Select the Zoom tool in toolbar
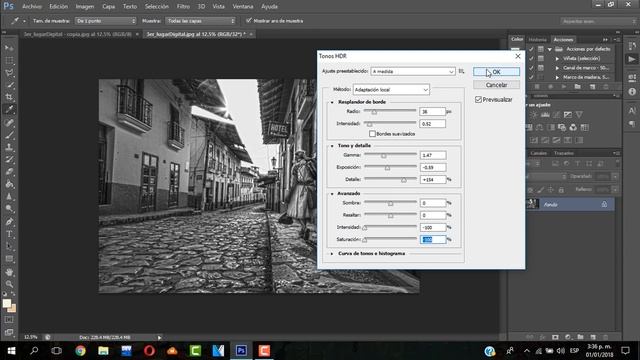640x360 pixels. tap(9, 284)
